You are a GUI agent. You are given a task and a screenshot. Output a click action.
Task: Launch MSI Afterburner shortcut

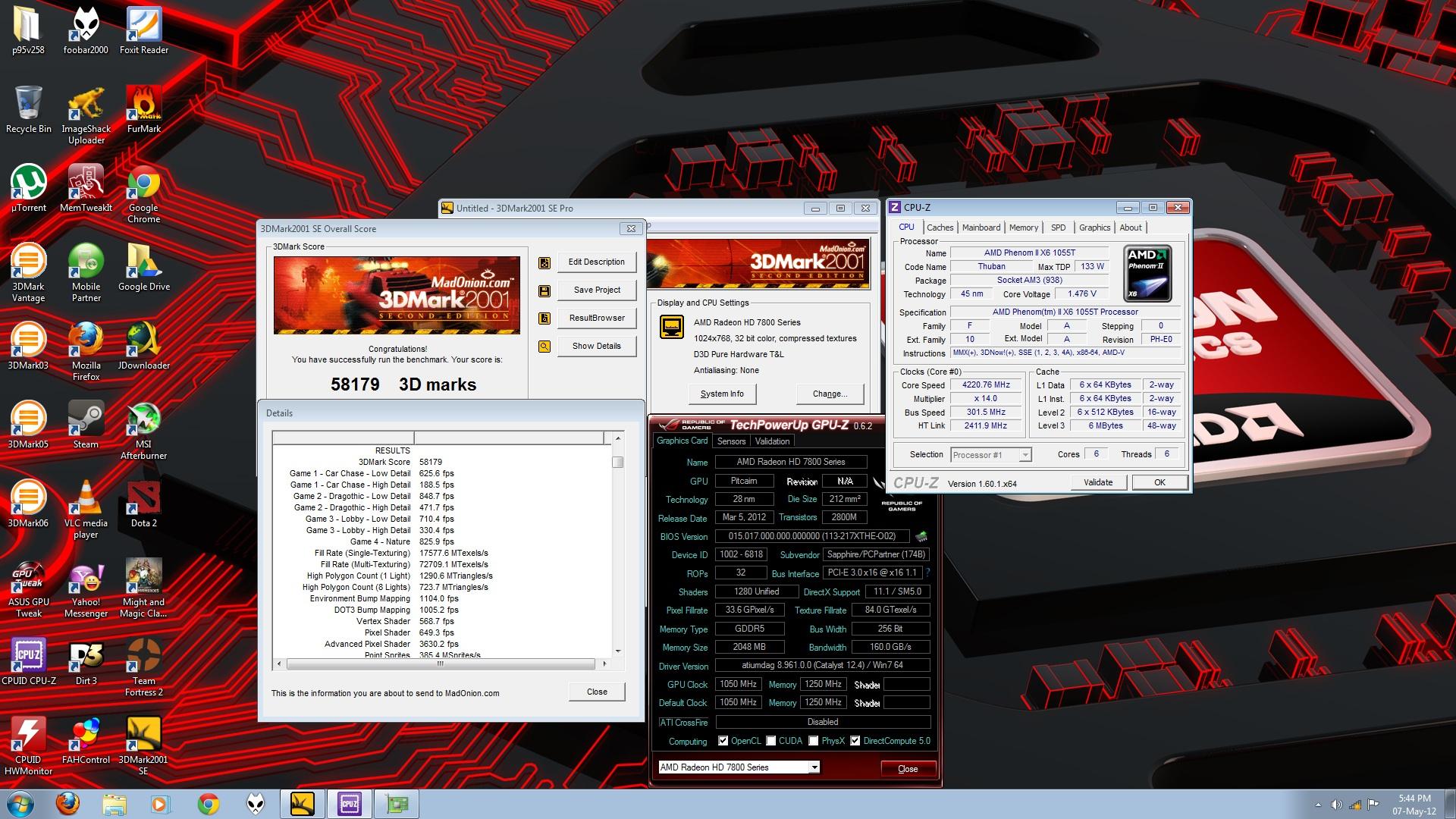[143, 430]
